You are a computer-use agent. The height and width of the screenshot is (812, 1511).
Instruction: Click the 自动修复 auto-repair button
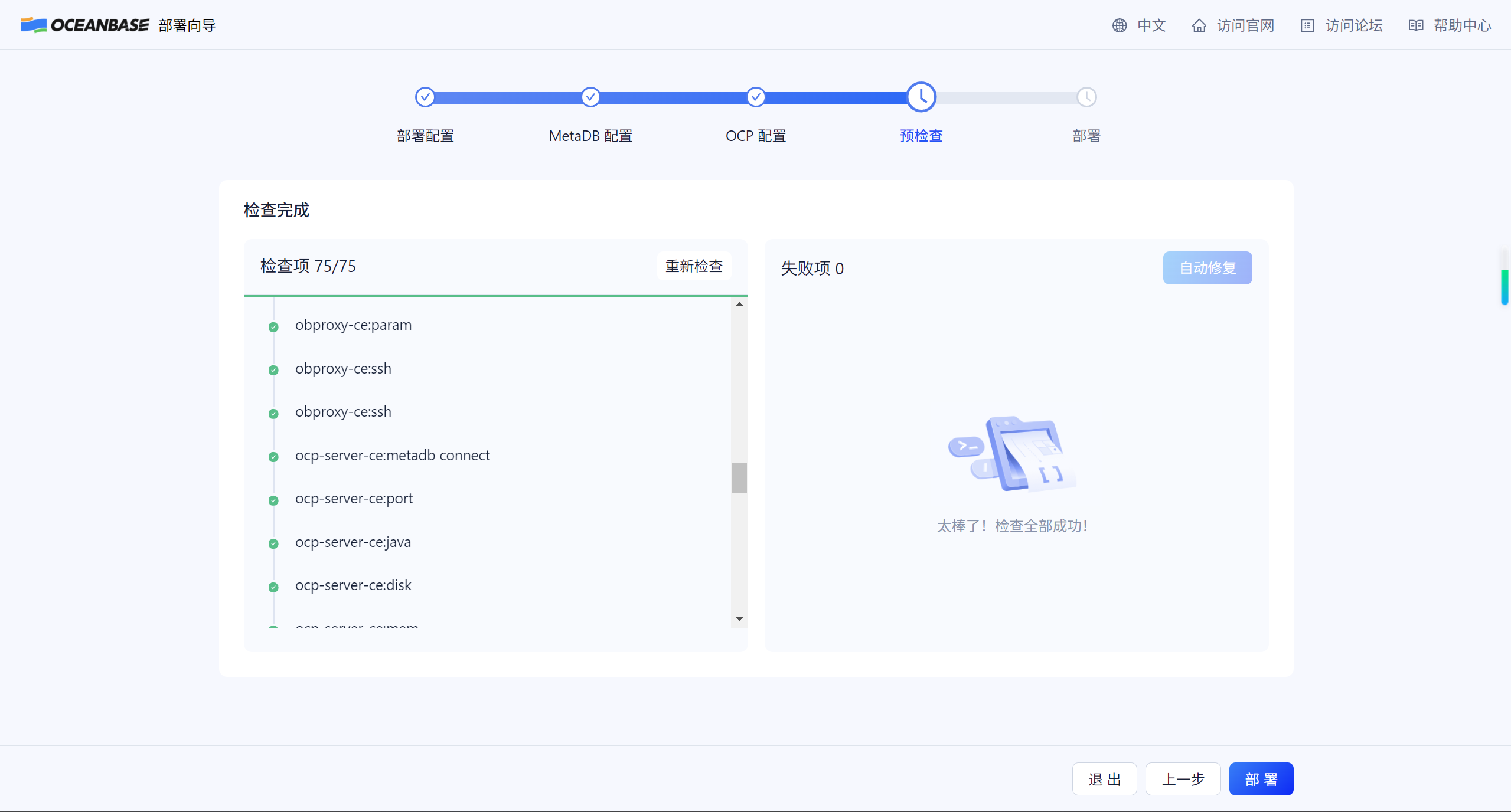click(x=1207, y=268)
